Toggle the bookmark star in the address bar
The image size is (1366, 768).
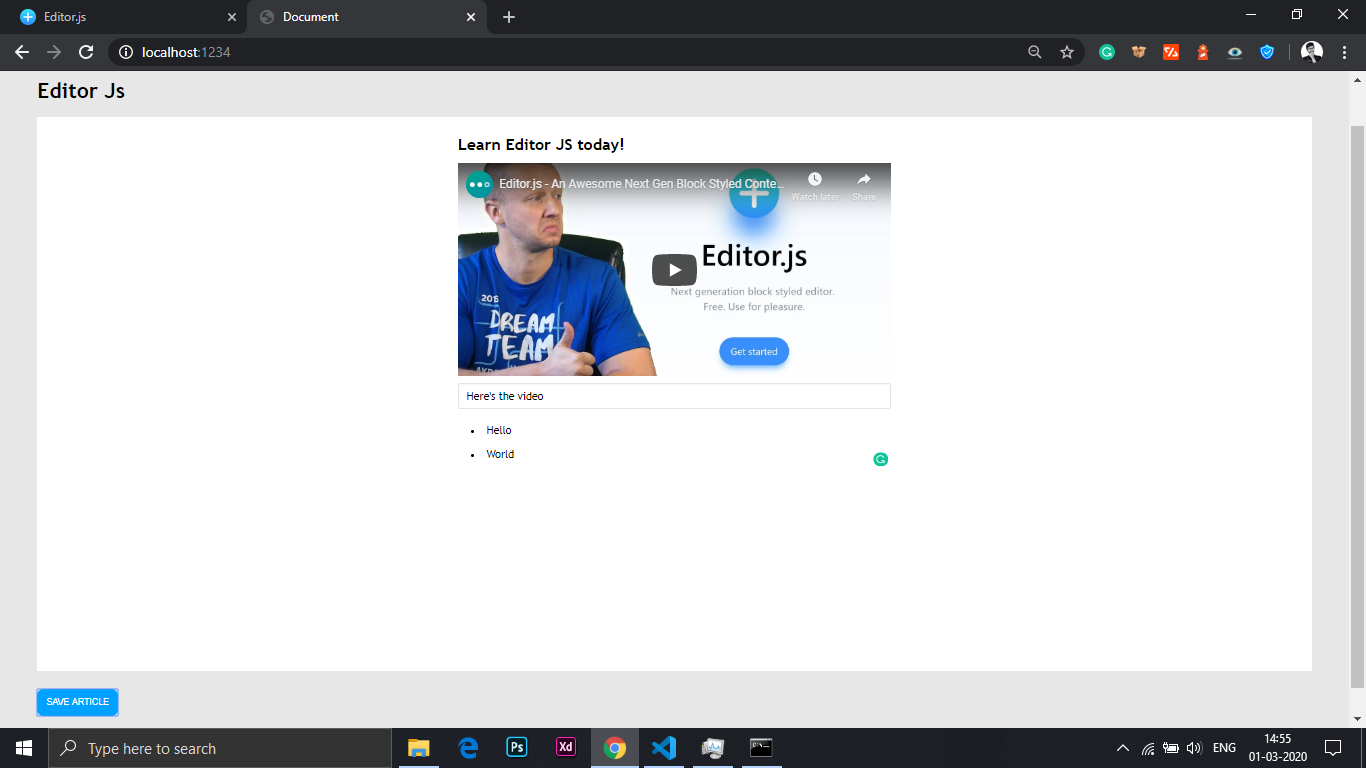[1067, 51]
